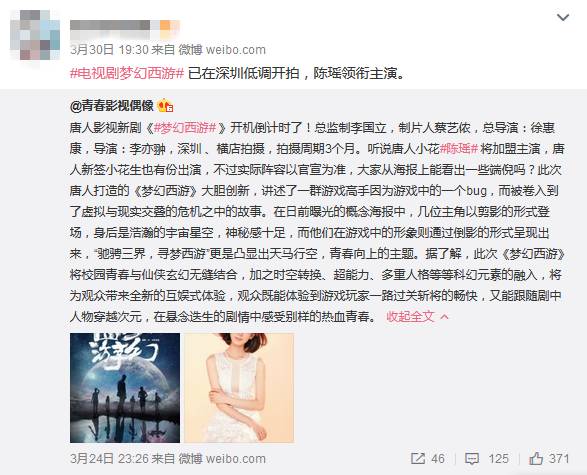This screenshot has height=475, width=587.
Task: Click the like count 371
Action: coord(559,459)
